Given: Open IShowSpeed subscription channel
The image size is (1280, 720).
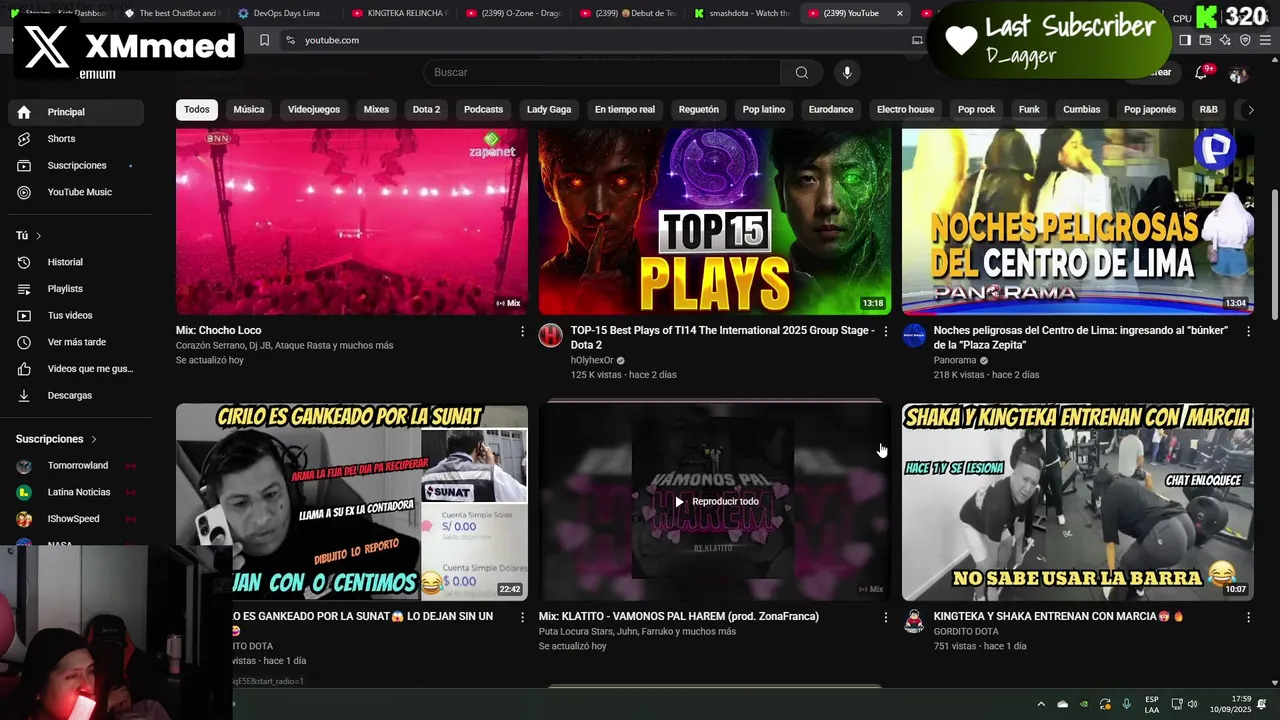Looking at the screenshot, I should tap(76, 519).
